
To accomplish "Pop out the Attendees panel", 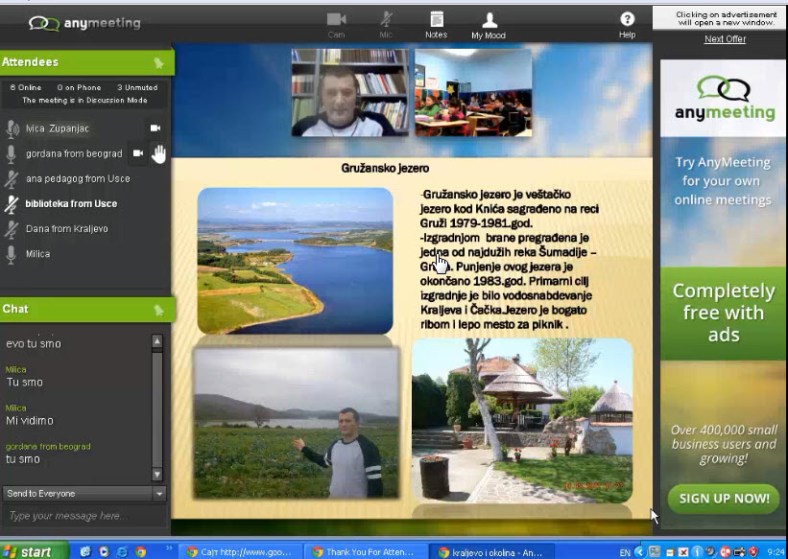I will (x=158, y=62).
